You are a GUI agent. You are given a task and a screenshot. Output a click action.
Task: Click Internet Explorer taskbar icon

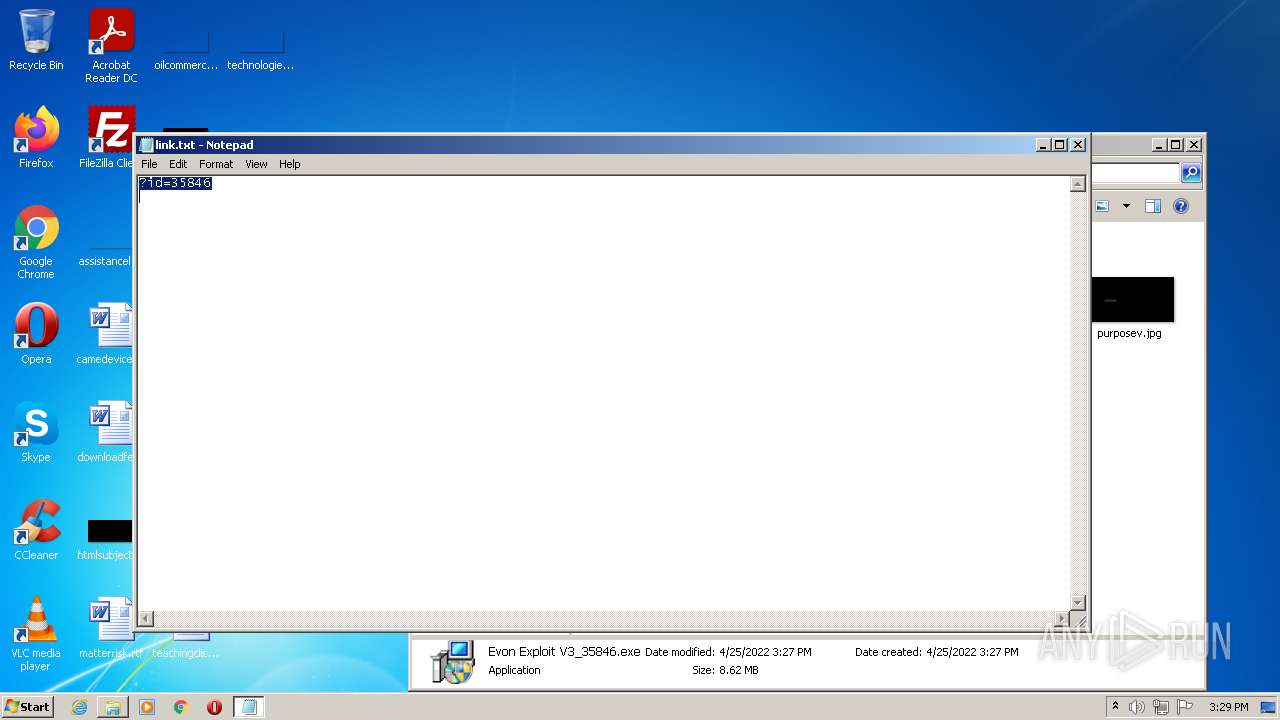79,707
